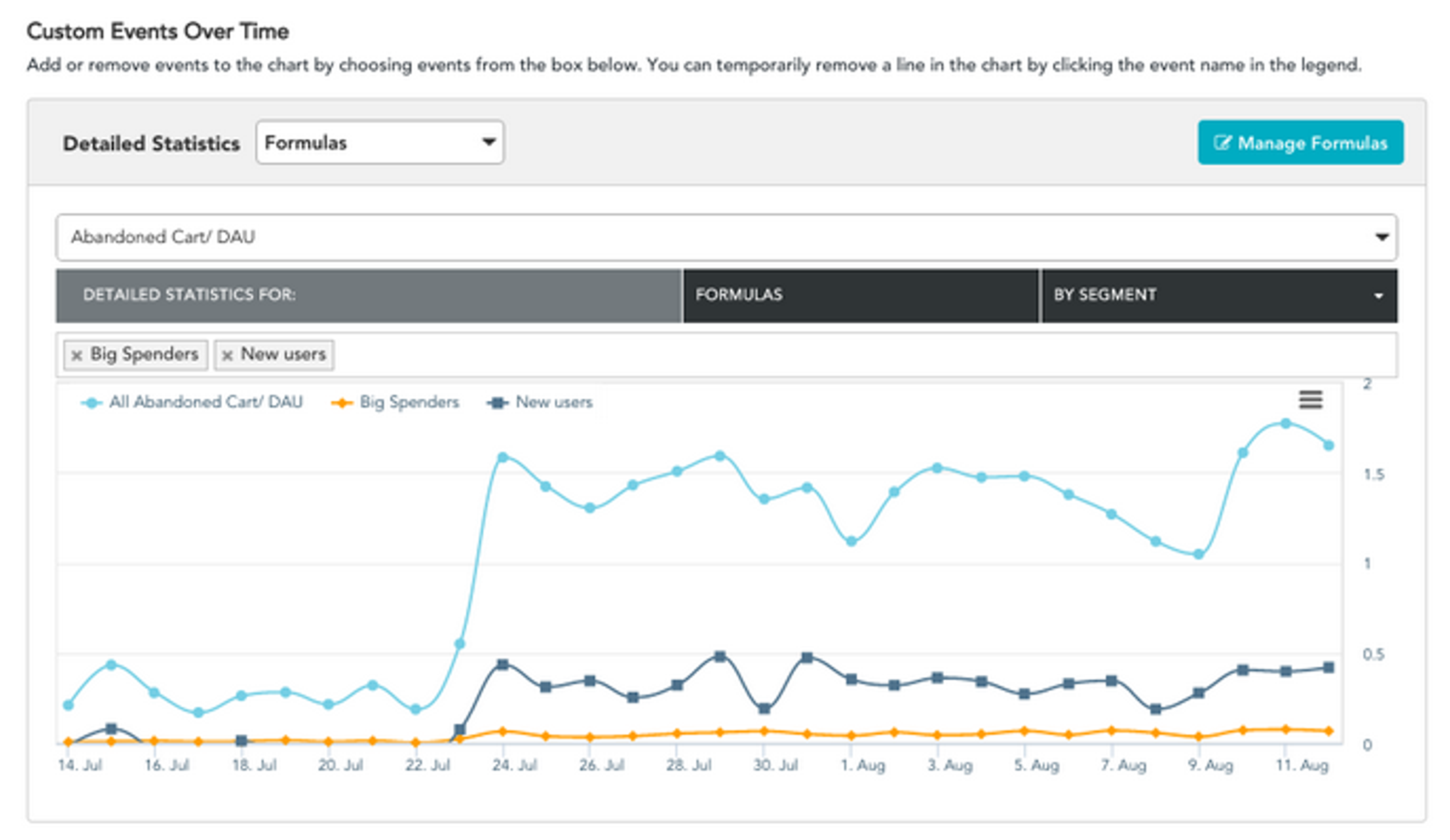Open the Detailed Statistics Formulas dropdown
1450x840 pixels.
click(x=380, y=142)
